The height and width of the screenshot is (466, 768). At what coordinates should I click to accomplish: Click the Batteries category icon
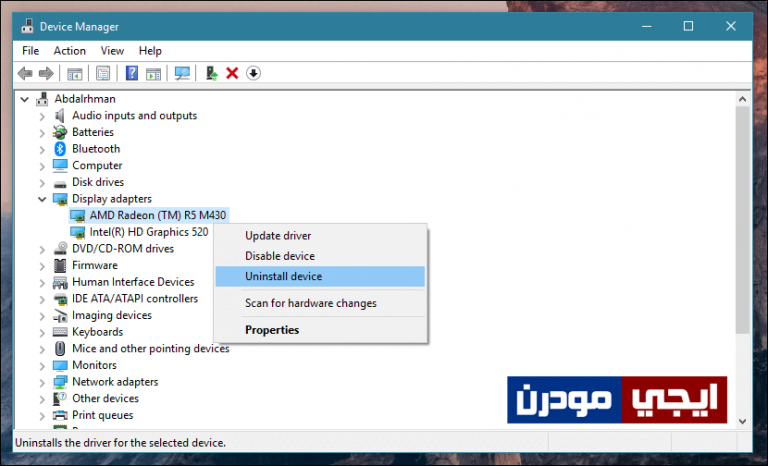[x=60, y=132]
